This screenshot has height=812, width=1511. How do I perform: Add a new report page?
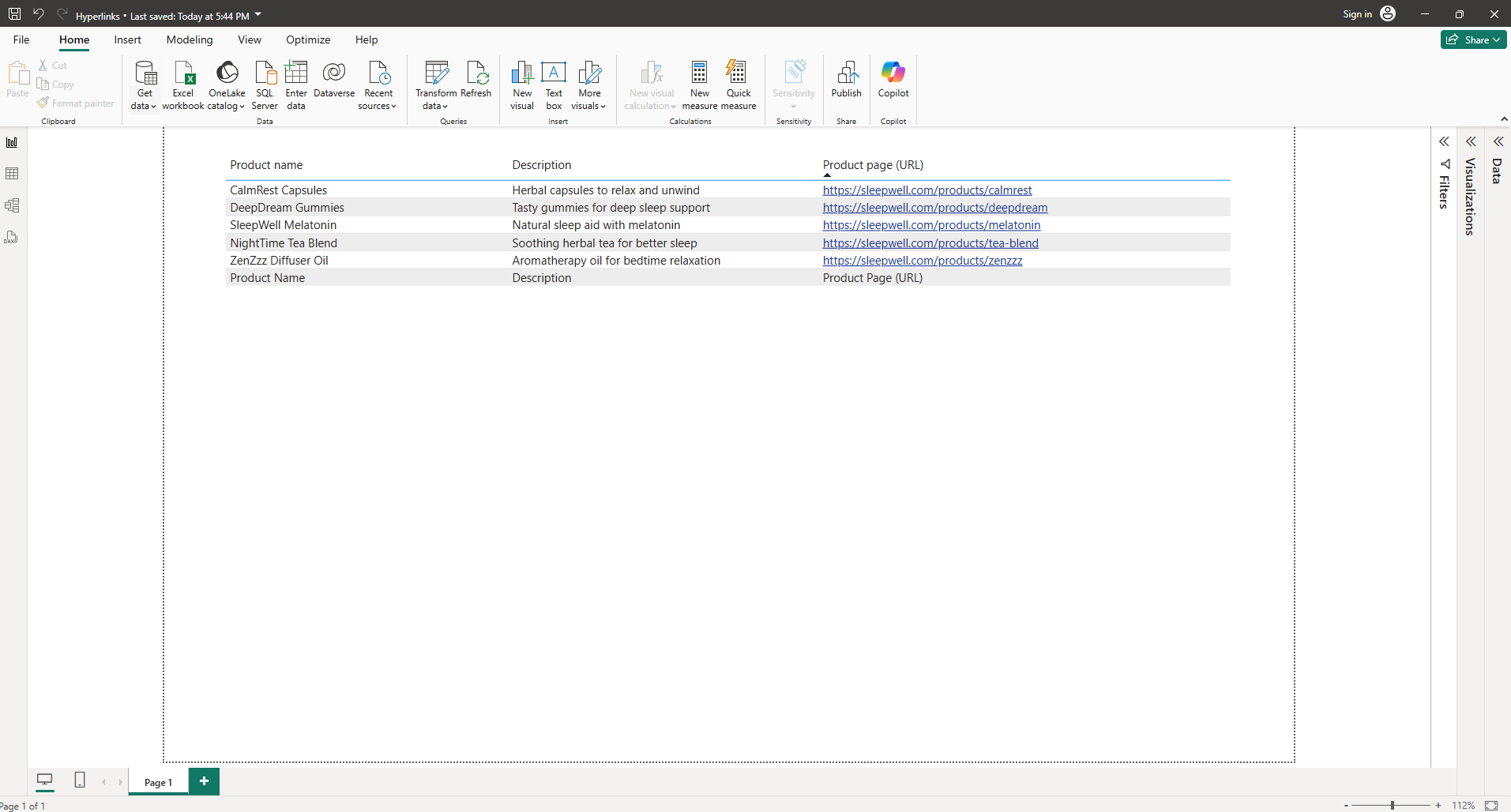tap(204, 781)
